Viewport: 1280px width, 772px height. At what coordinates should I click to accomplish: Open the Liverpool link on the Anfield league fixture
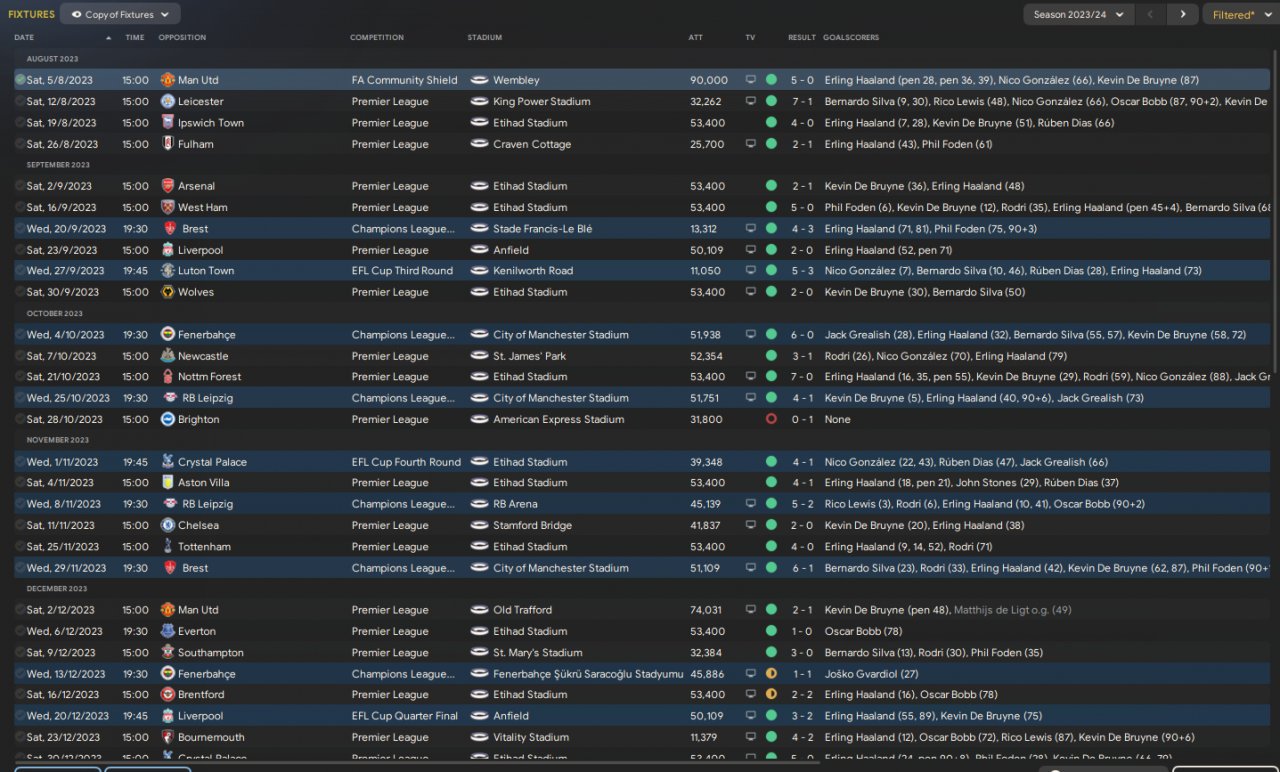click(200, 250)
